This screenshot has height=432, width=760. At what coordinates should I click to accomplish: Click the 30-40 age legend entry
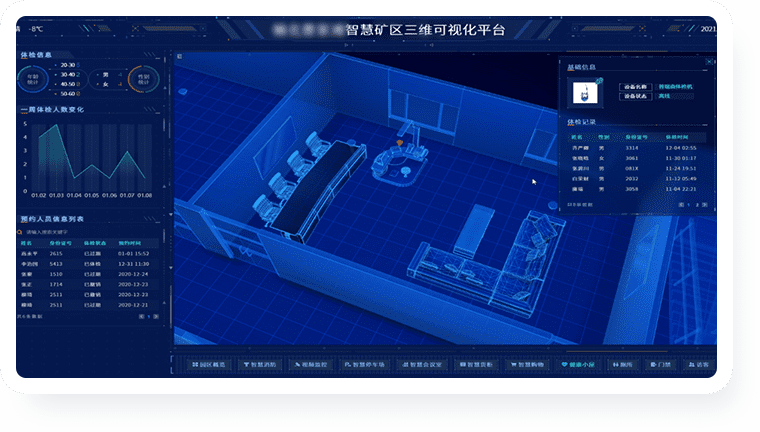point(67,75)
